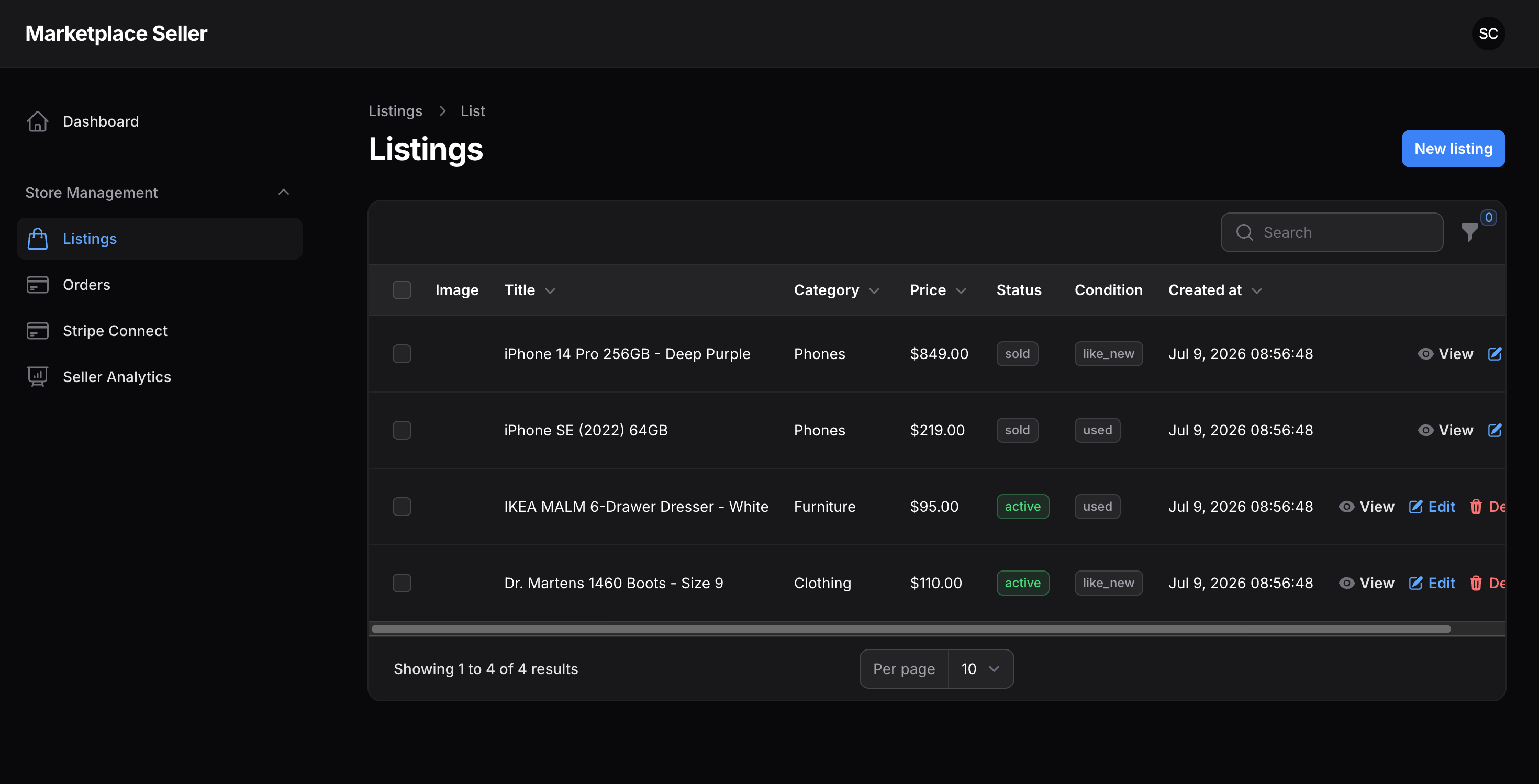Click the Dashboard home icon

37,121
